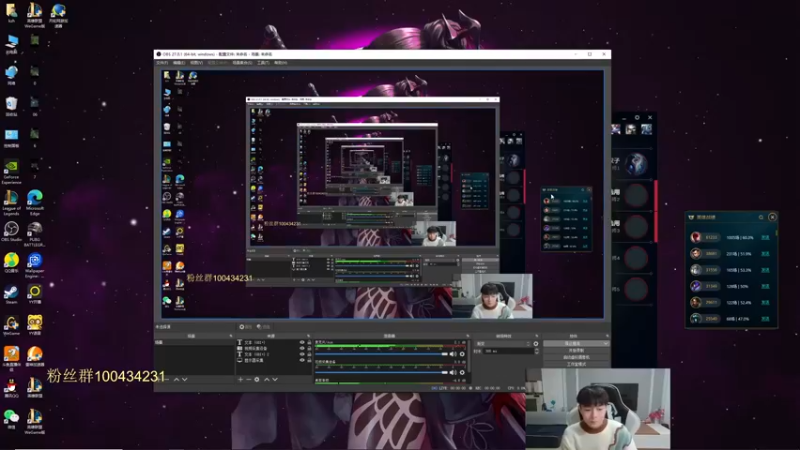Pop out the Sources dock header icon
The image size is (800, 450).
309,336
